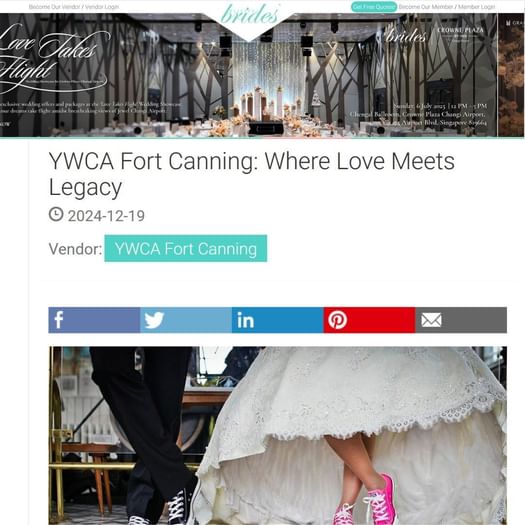525x525 pixels.
Task: Share article on LinkedIn
Action: click(x=278, y=320)
